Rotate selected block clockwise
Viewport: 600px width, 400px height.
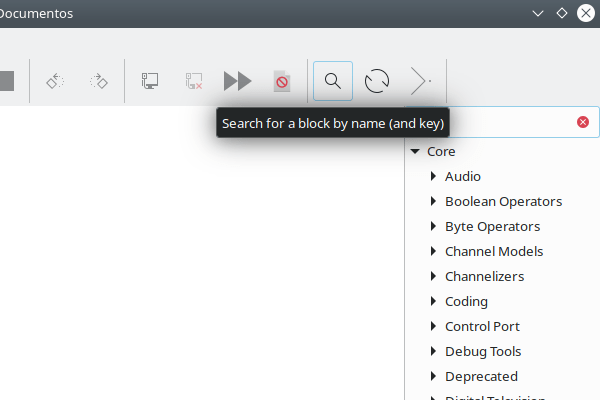[x=98, y=81]
